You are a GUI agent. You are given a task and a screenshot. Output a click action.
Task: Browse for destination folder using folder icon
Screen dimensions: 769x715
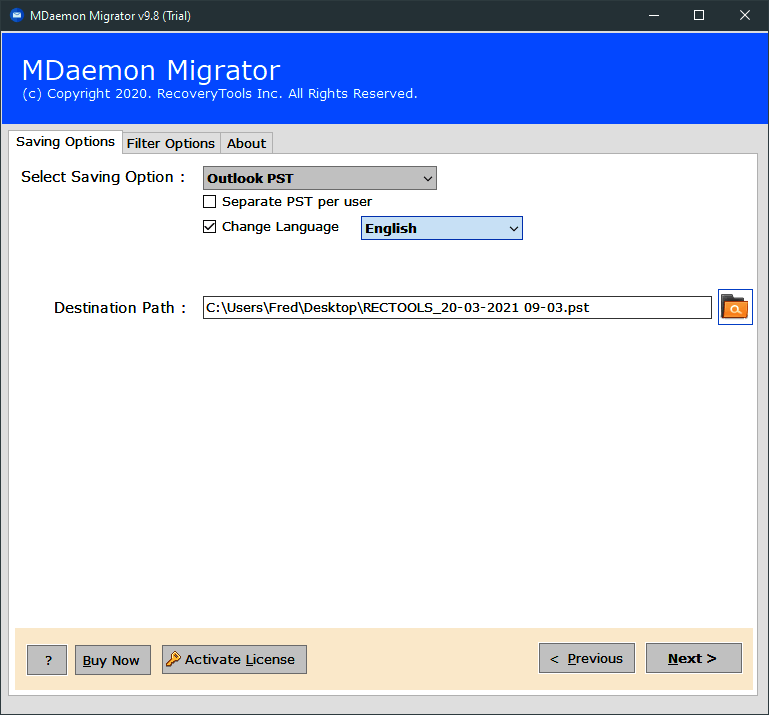pos(734,307)
